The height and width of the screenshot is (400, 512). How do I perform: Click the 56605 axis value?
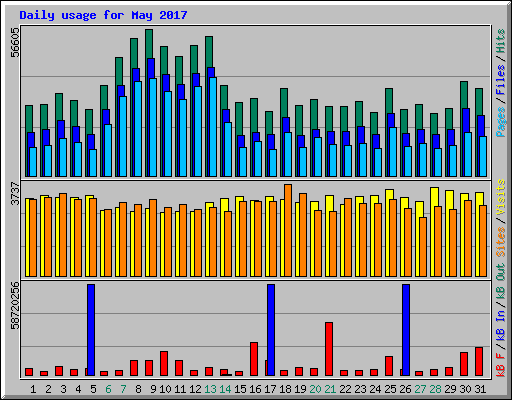[x=15, y=42]
